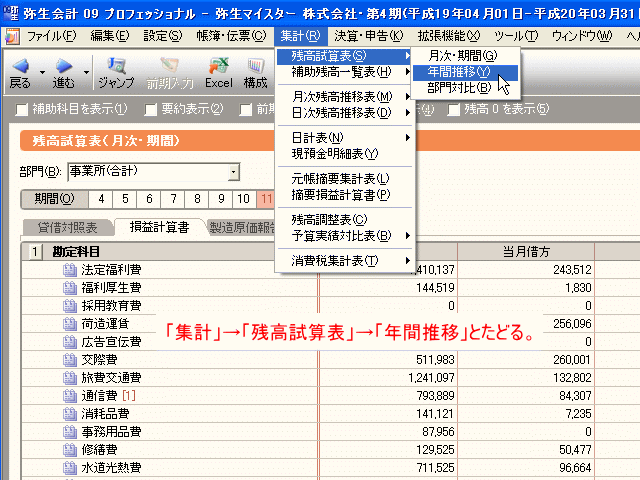The height and width of the screenshot is (480, 640).
Task: Open the ウィンドウ menu
Action: click(x=582, y=36)
